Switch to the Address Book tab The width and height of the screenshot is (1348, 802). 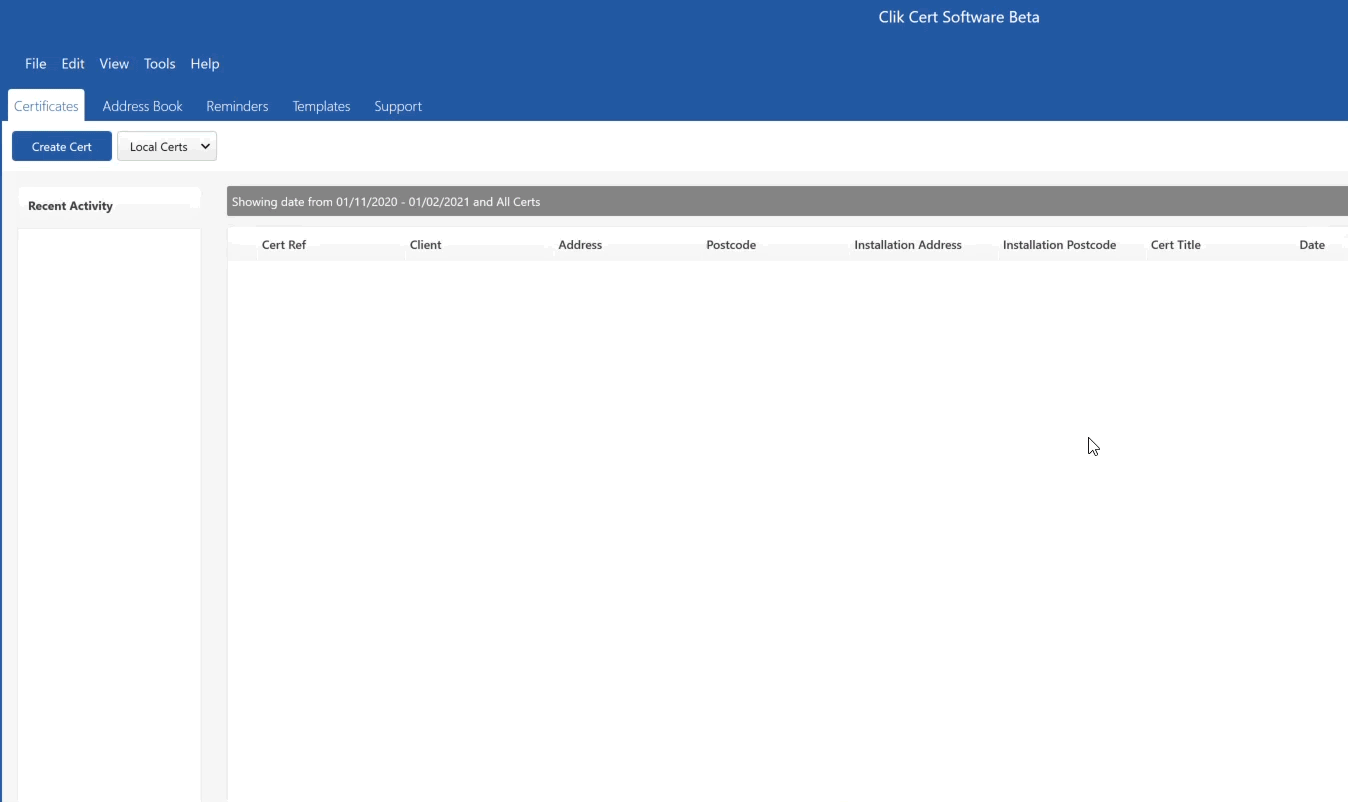click(142, 105)
